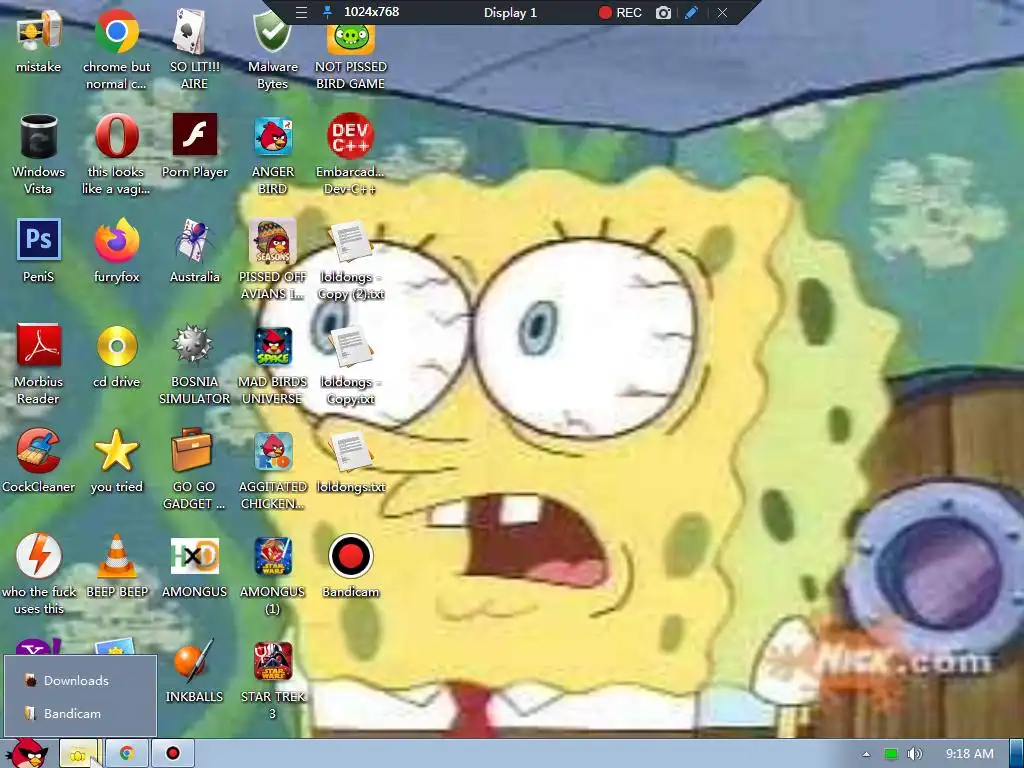Click the 1024x768 resolution label
The height and width of the screenshot is (768, 1024).
tap(372, 12)
